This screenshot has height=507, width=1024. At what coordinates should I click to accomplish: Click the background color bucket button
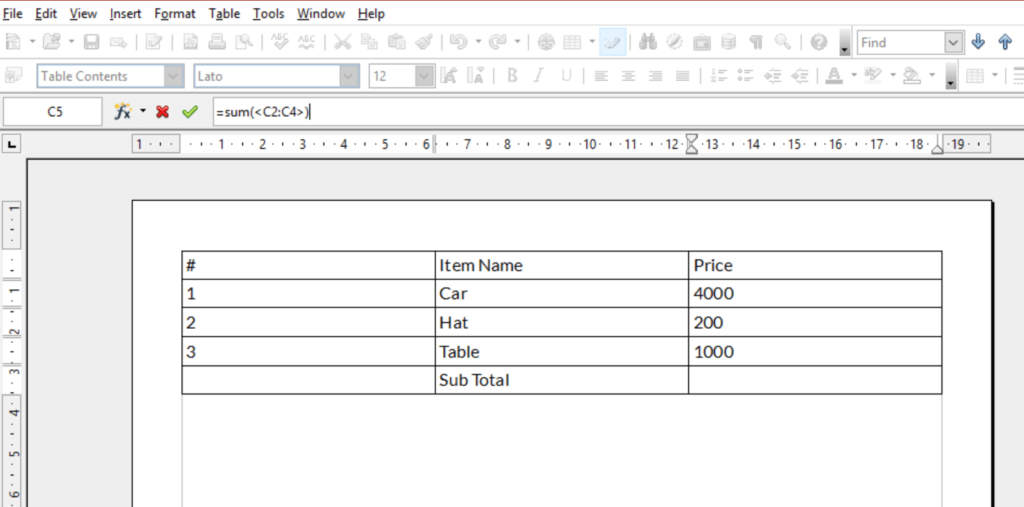pos(912,76)
